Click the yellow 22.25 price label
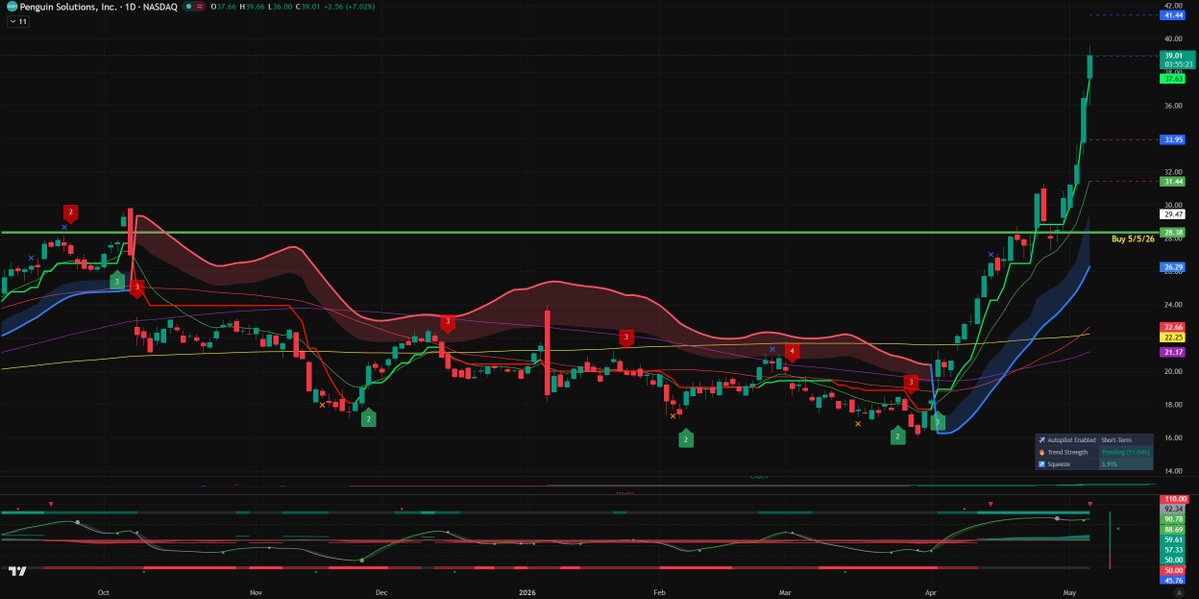 (x=1174, y=337)
